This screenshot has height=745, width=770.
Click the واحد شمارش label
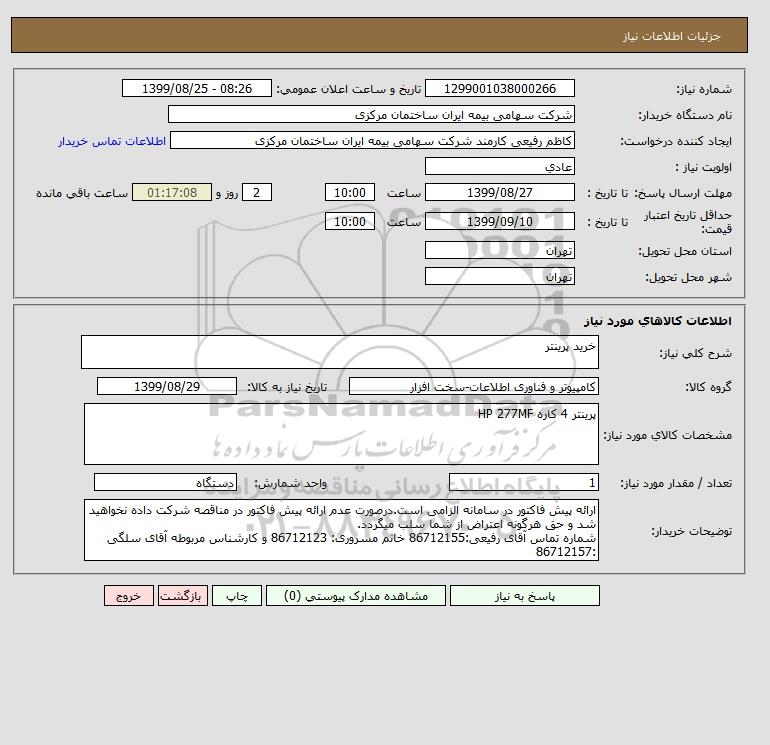[x=291, y=483]
